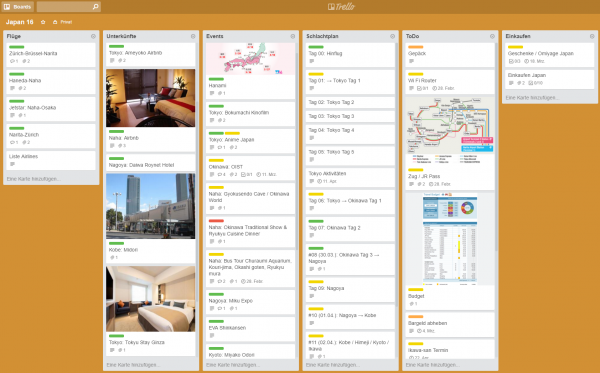Viewport: 600px width, 373px height.
Task: Click the Privat visibility lock icon
Action: 55,22
